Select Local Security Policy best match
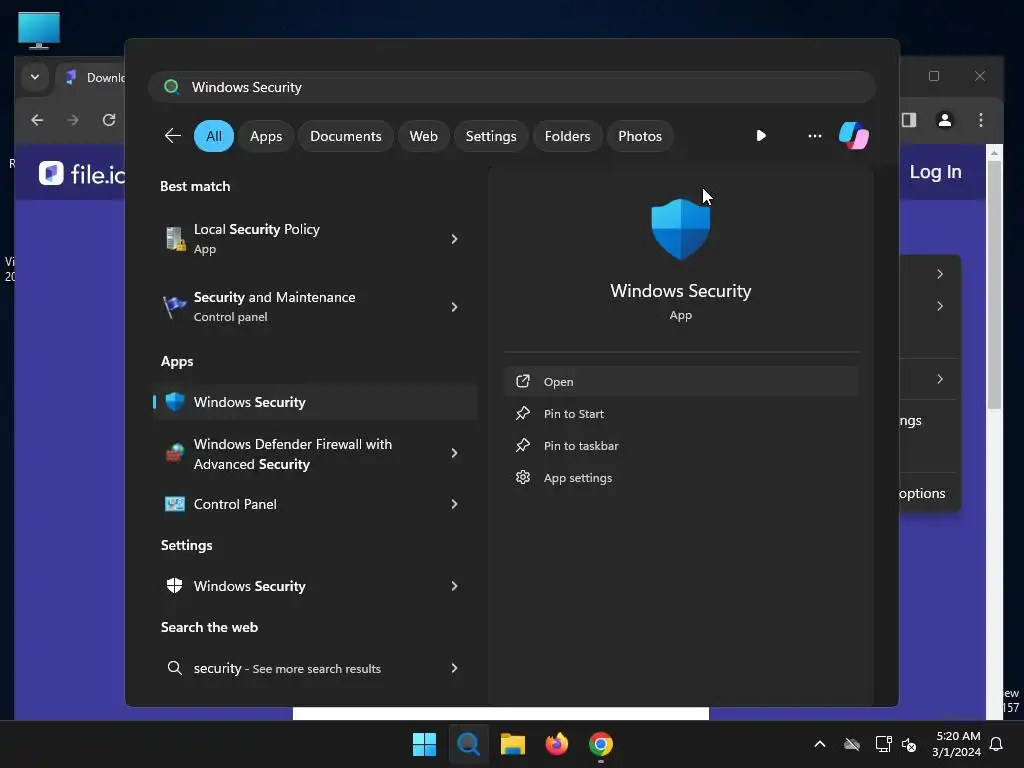Image resolution: width=1024 pixels, height=768 pixels. tap(314, 239)
